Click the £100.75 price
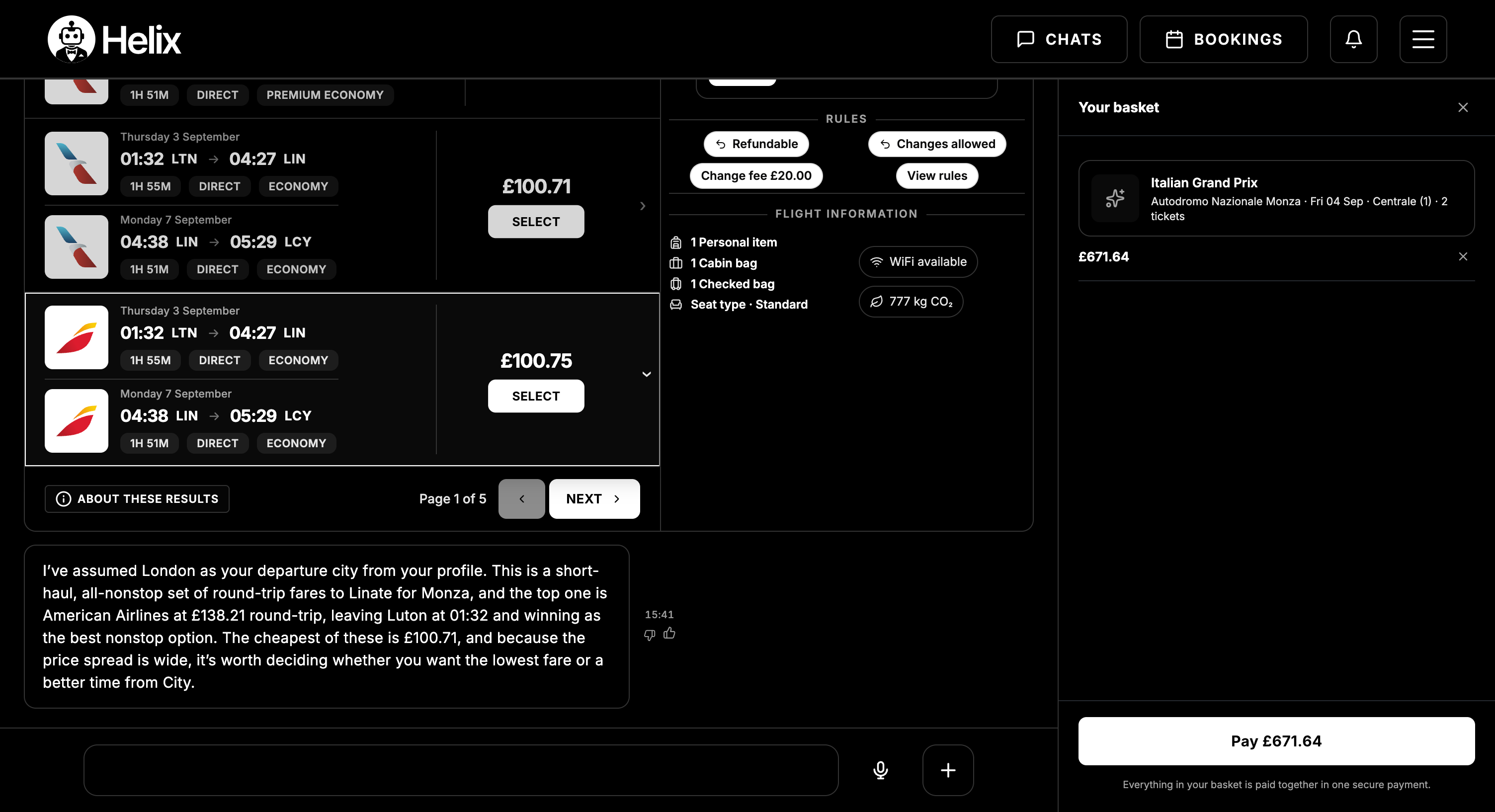The width and height of the screenshot is (1495, 812). [536, 360]
